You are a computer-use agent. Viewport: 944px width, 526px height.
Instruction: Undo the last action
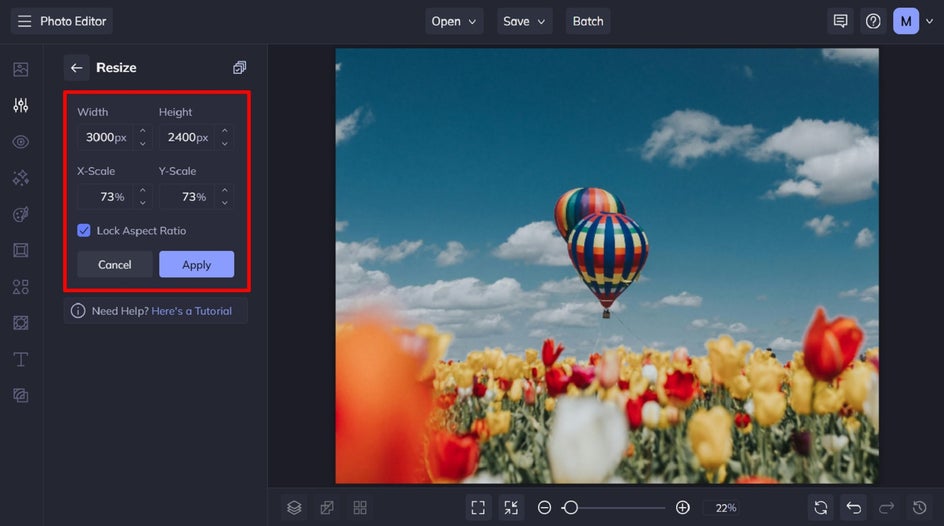pos(854,508)
